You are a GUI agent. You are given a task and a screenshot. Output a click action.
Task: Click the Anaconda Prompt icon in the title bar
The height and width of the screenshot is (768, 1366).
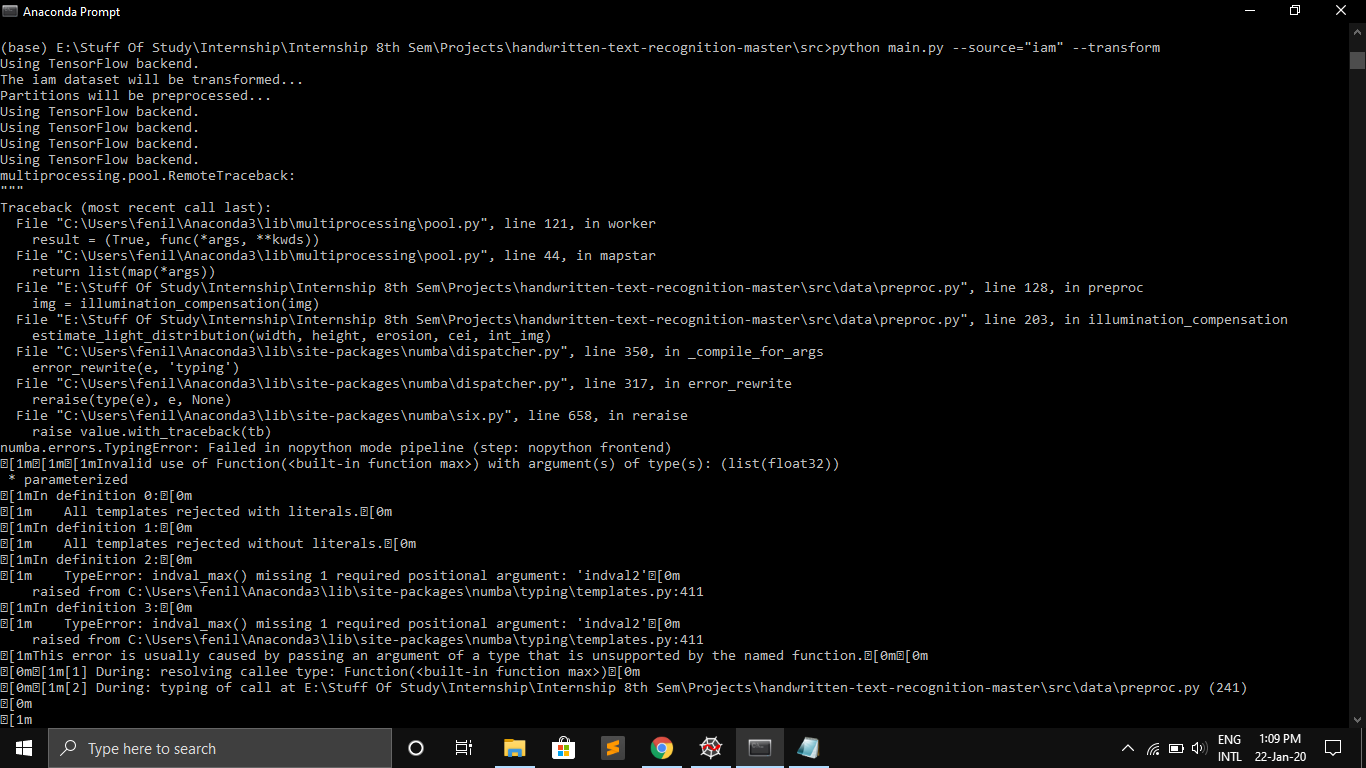(11, 11)
